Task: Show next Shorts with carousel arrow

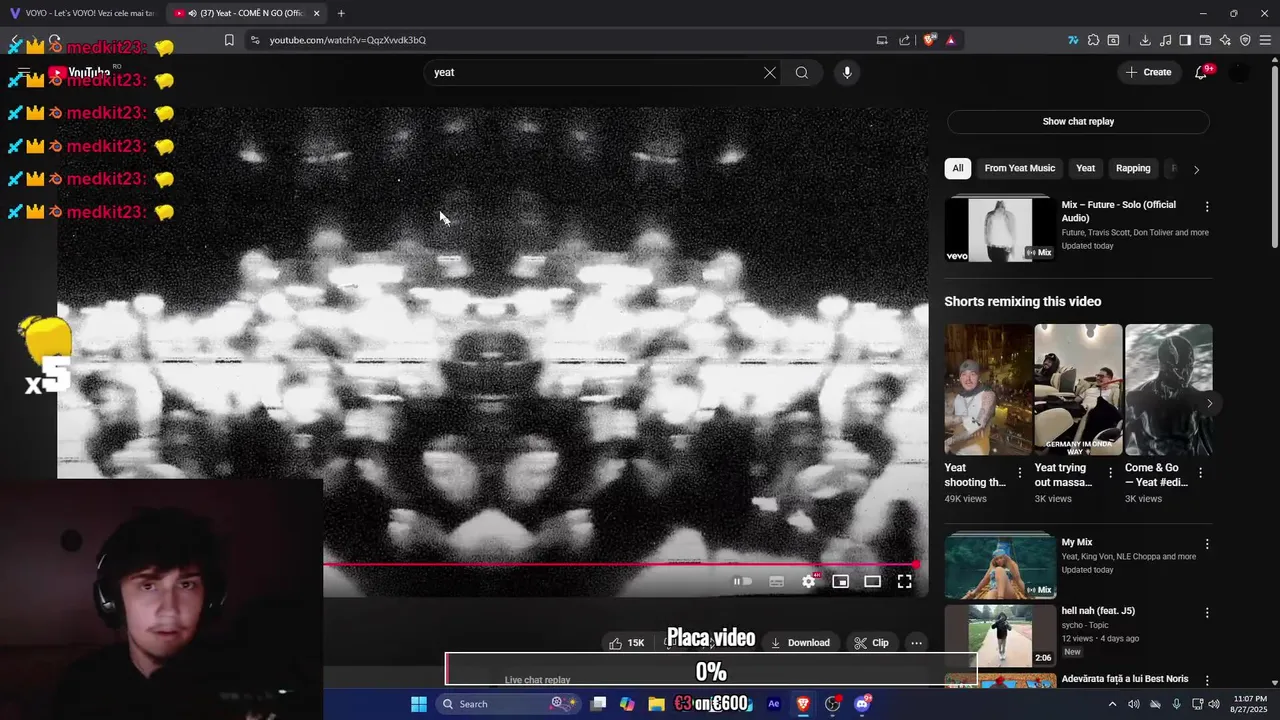Action: coord(1210,403)
